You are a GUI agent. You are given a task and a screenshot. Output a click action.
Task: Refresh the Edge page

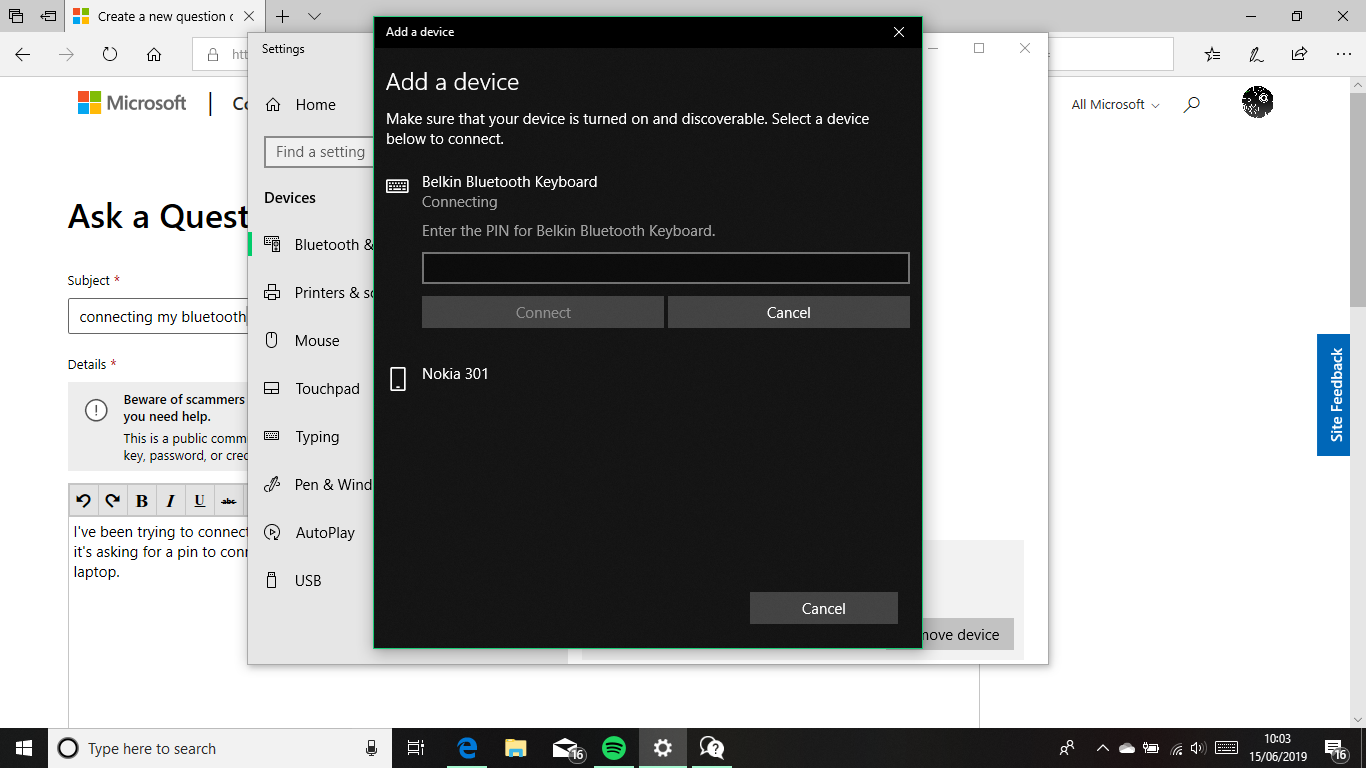point(110,55)
